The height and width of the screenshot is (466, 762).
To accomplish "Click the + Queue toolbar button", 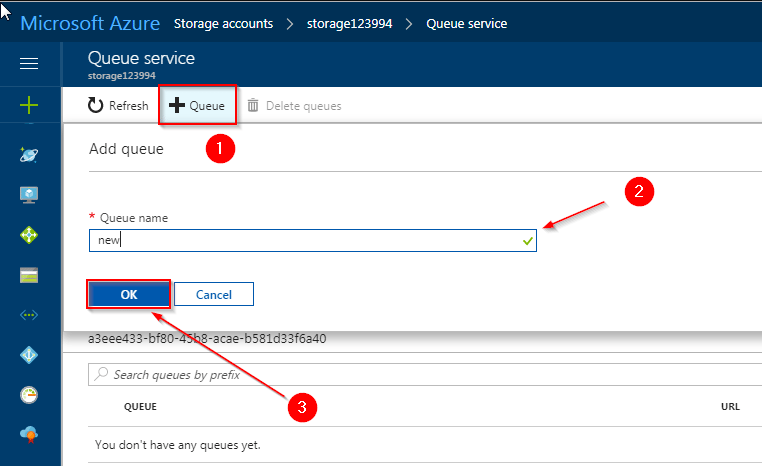I will point(197,105).
